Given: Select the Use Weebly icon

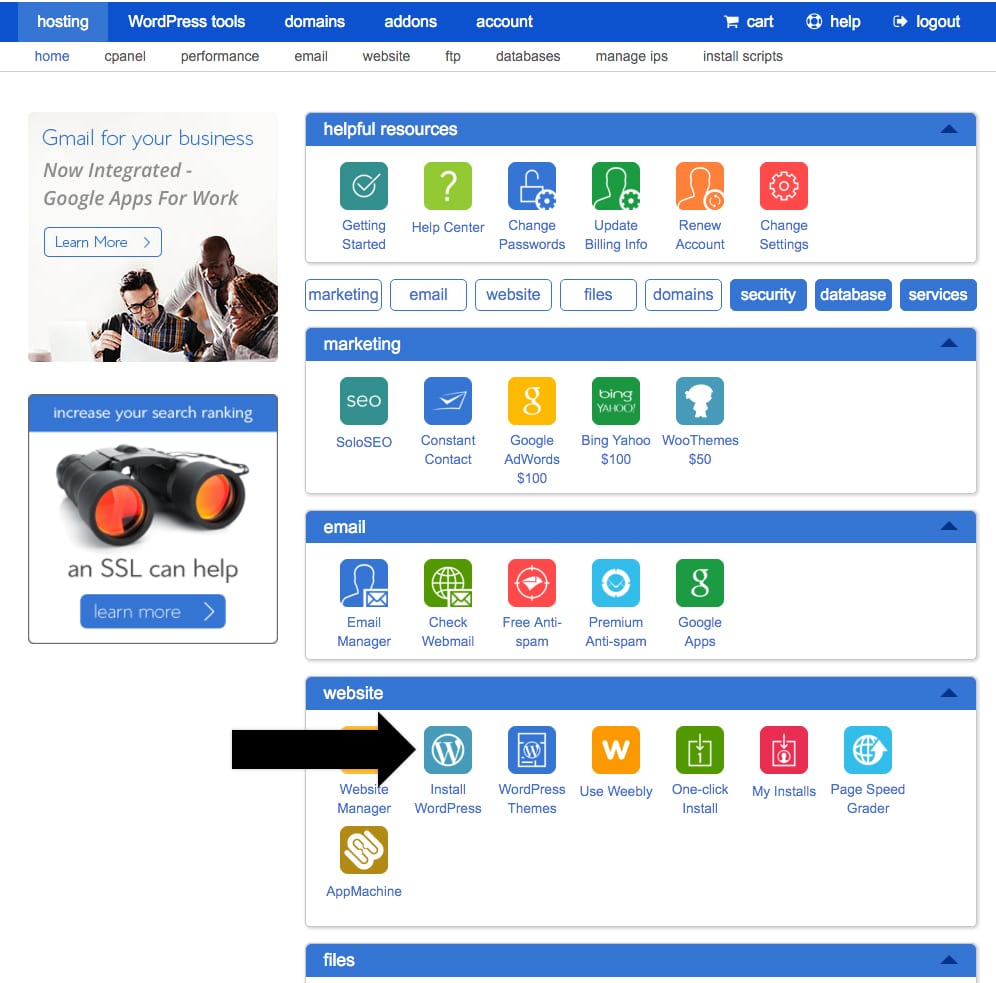Looking at the screenshot, I should [616, 750].
